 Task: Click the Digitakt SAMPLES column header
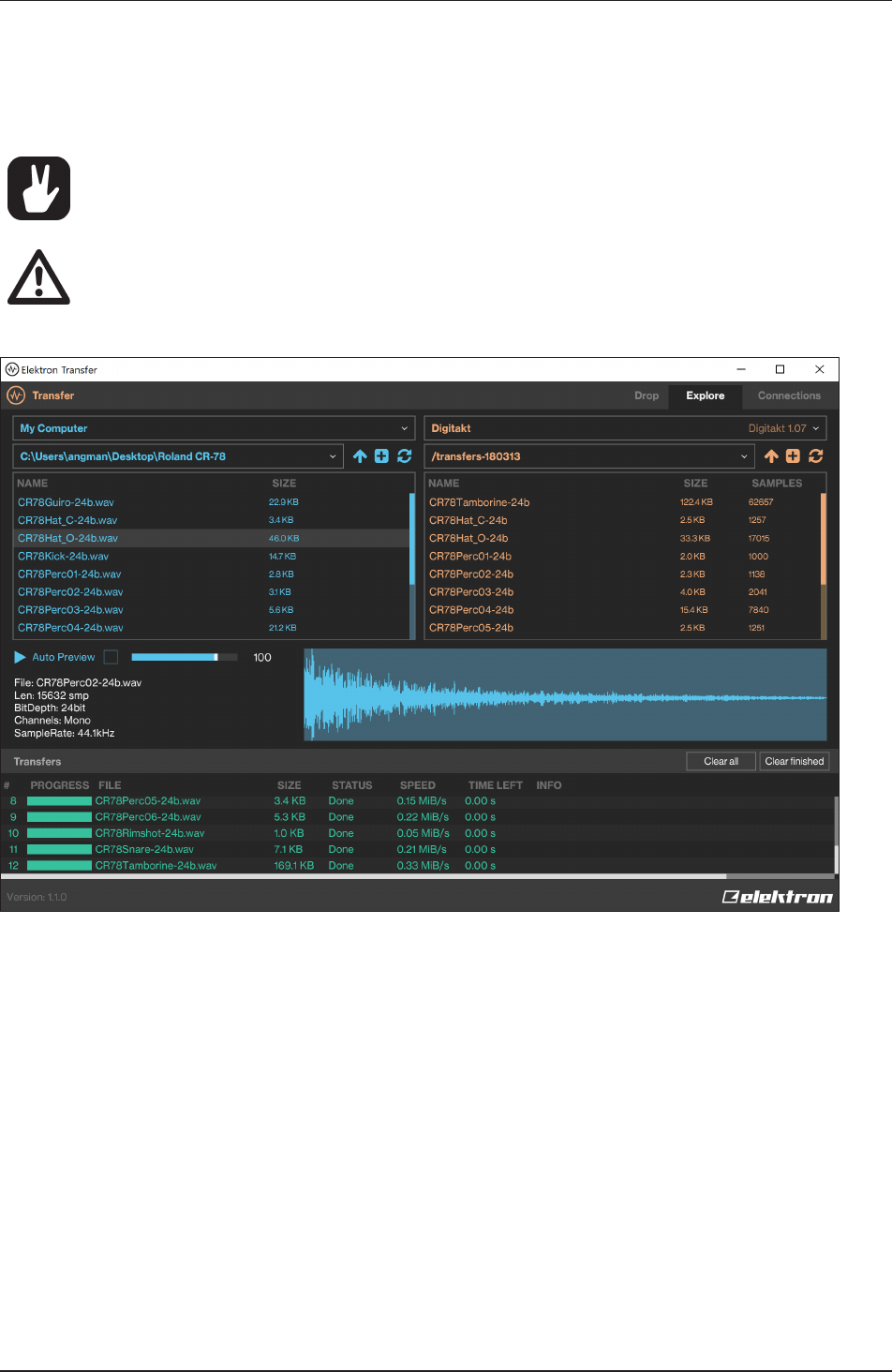[777, 484]
